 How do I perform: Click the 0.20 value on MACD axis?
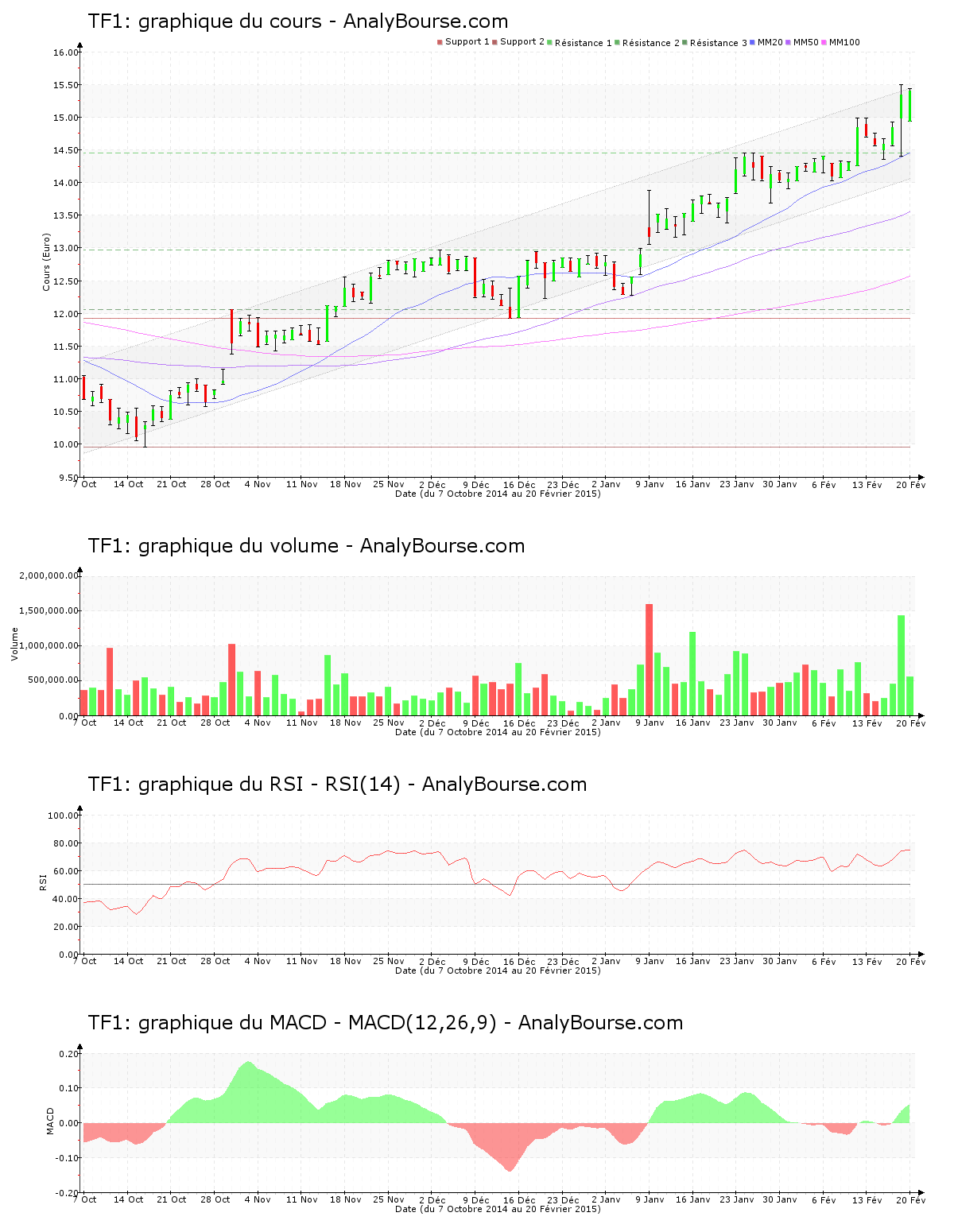pyautogui.click(x=69, y=1054)
